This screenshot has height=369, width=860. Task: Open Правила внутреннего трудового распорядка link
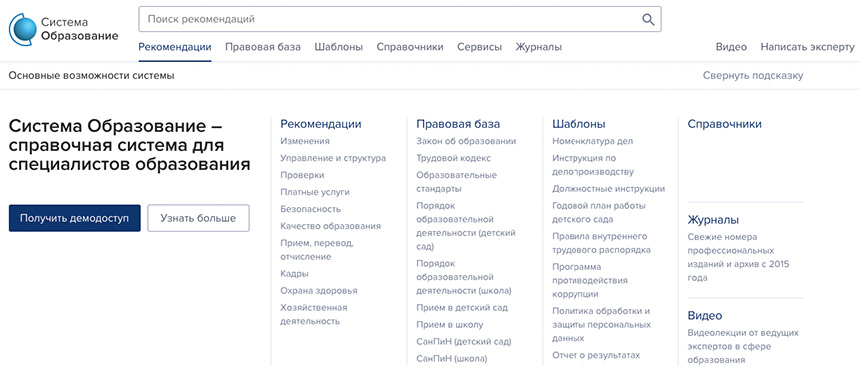click(x=602, y=243)
